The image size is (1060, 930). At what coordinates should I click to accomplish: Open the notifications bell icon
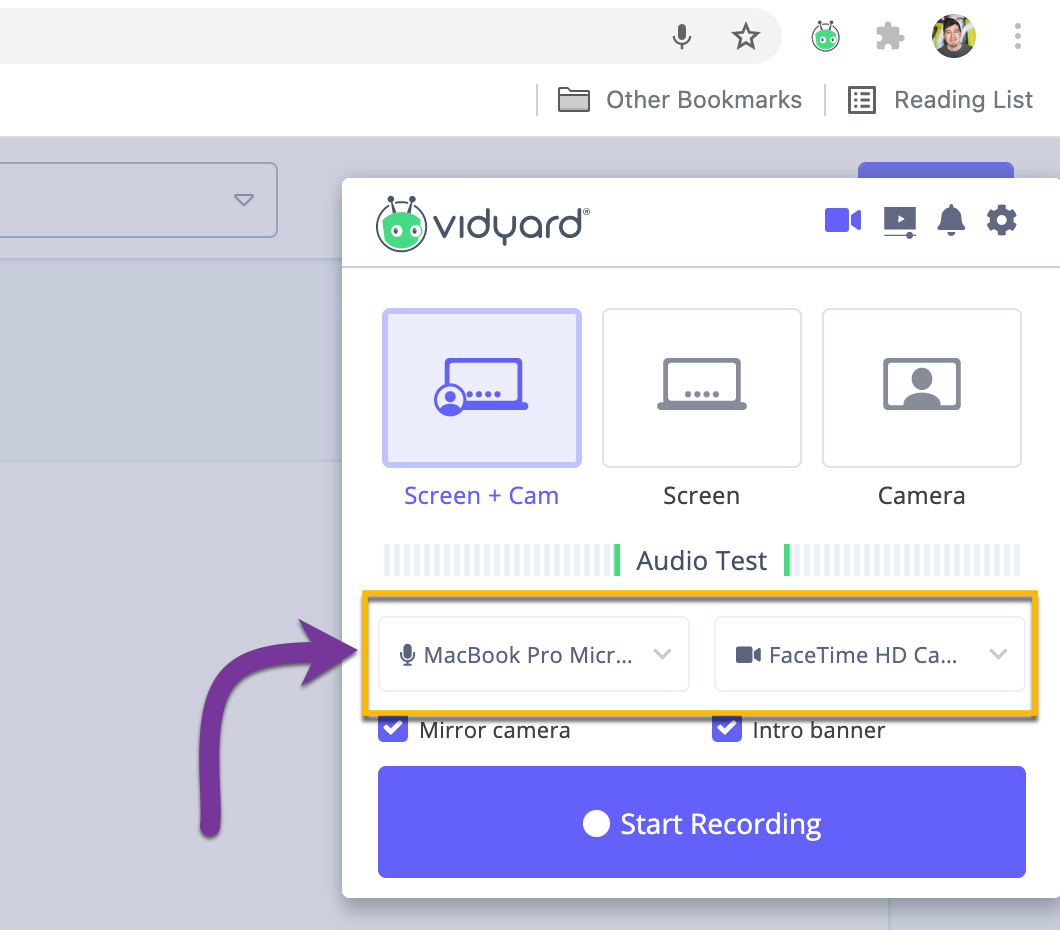(950, 220)
